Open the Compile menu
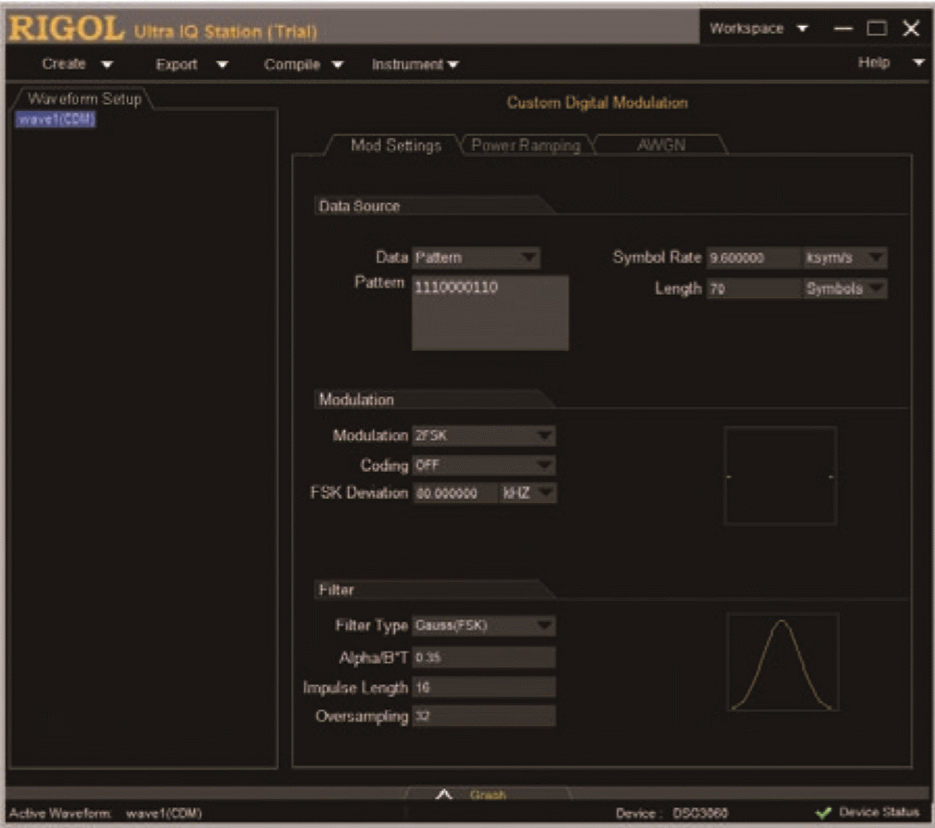 (x=303, y=64)
